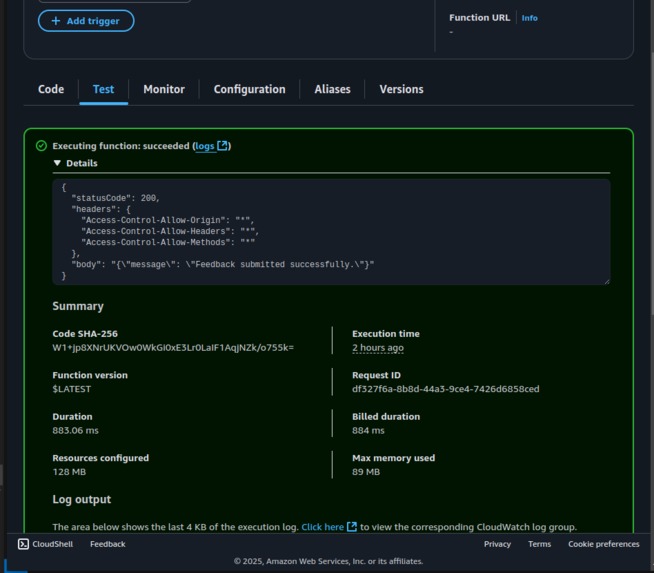Open CloudShell from the footer
654x573 pixels.
(45, 544)
